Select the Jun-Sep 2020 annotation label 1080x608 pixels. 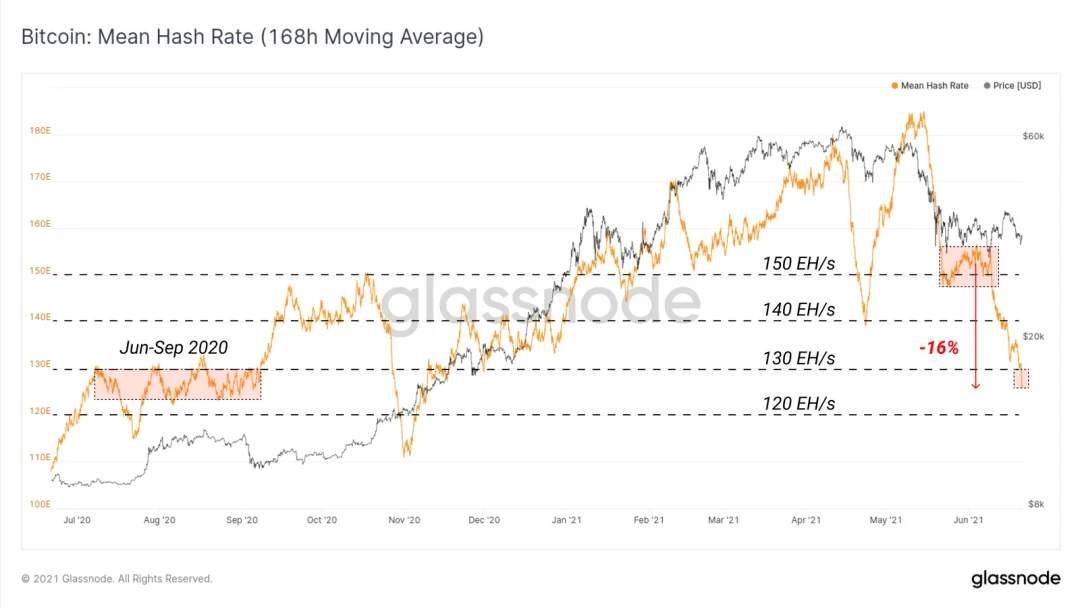(x=174, y=347)
